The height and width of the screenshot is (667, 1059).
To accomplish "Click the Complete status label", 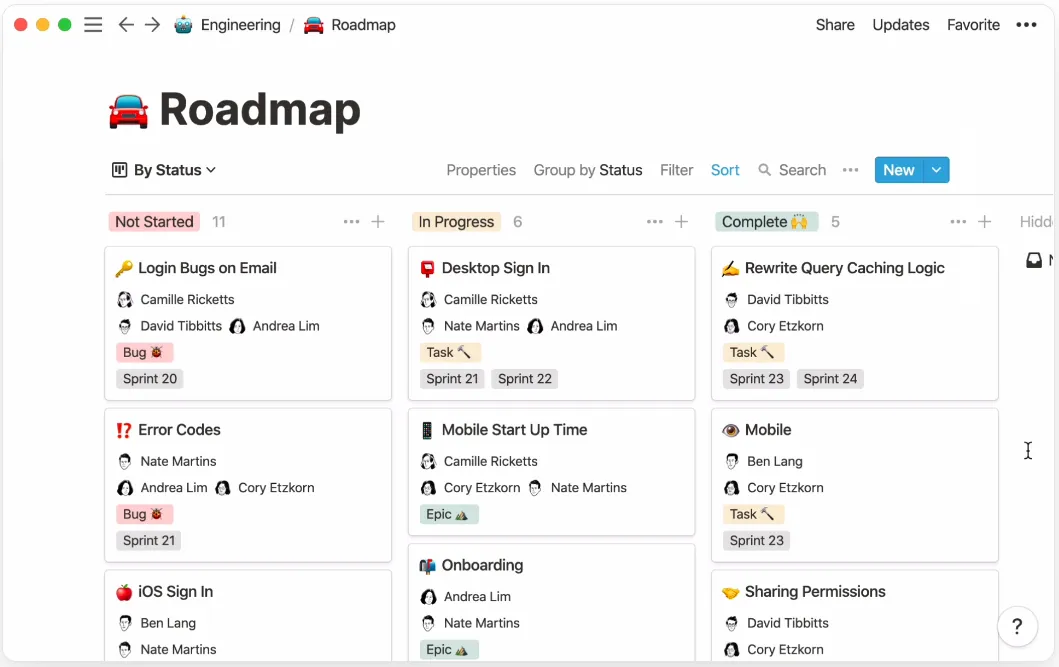I will (766, 221).
